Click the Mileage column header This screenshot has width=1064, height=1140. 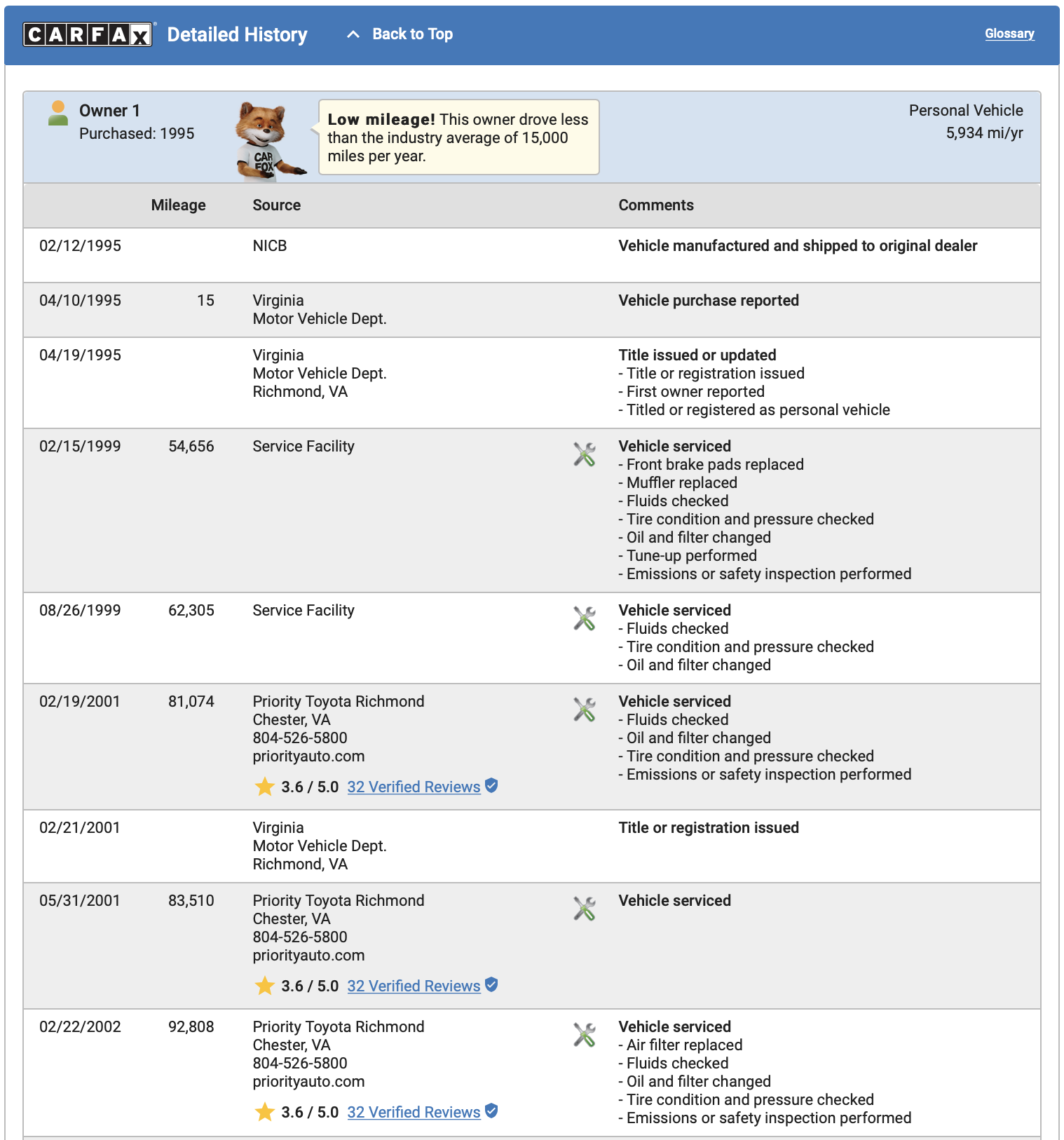click(x=178, y=205)
